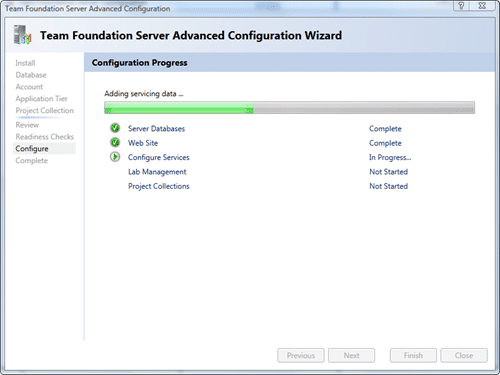This screenshot has height=375, width=500.
Task: Open the Configure Services link
Action: [159, 157]
